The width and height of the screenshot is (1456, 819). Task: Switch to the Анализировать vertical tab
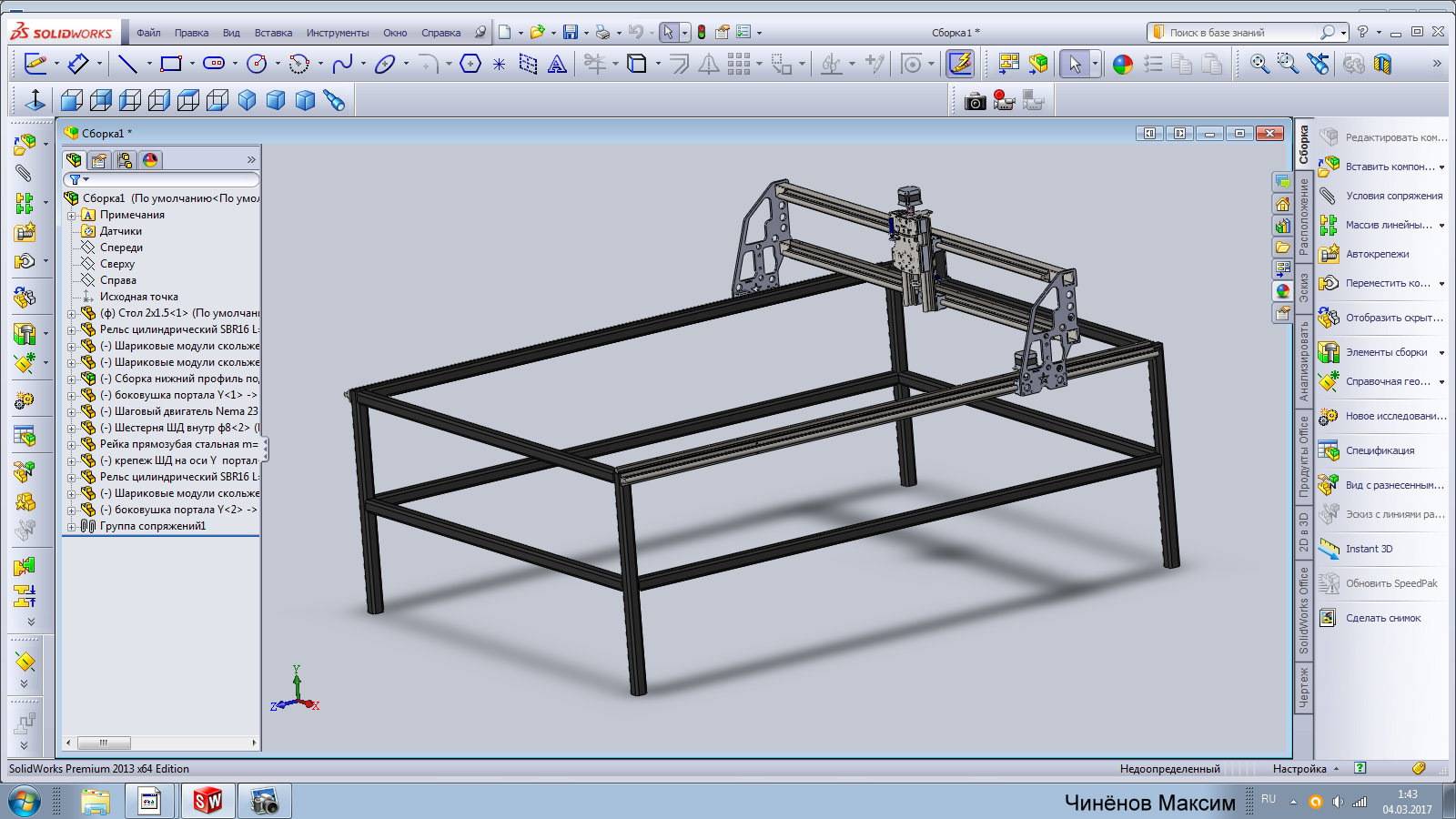(x=1303, y=362)
